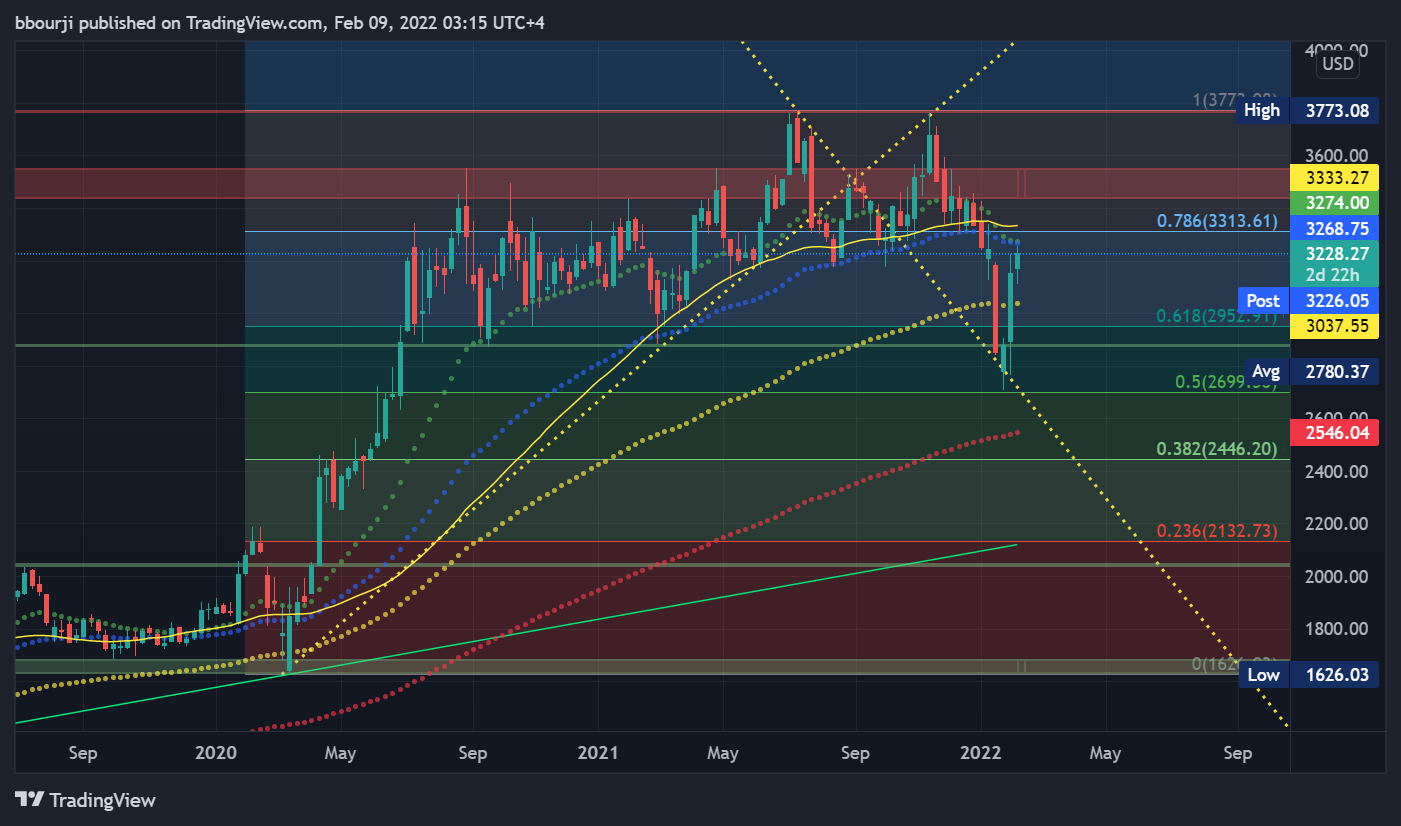Image resolution: width=1401 pixels, height=826 pixels.
Task: Click the 2022 time axis label
Action: pyautogui.click(x=980, y=753)
